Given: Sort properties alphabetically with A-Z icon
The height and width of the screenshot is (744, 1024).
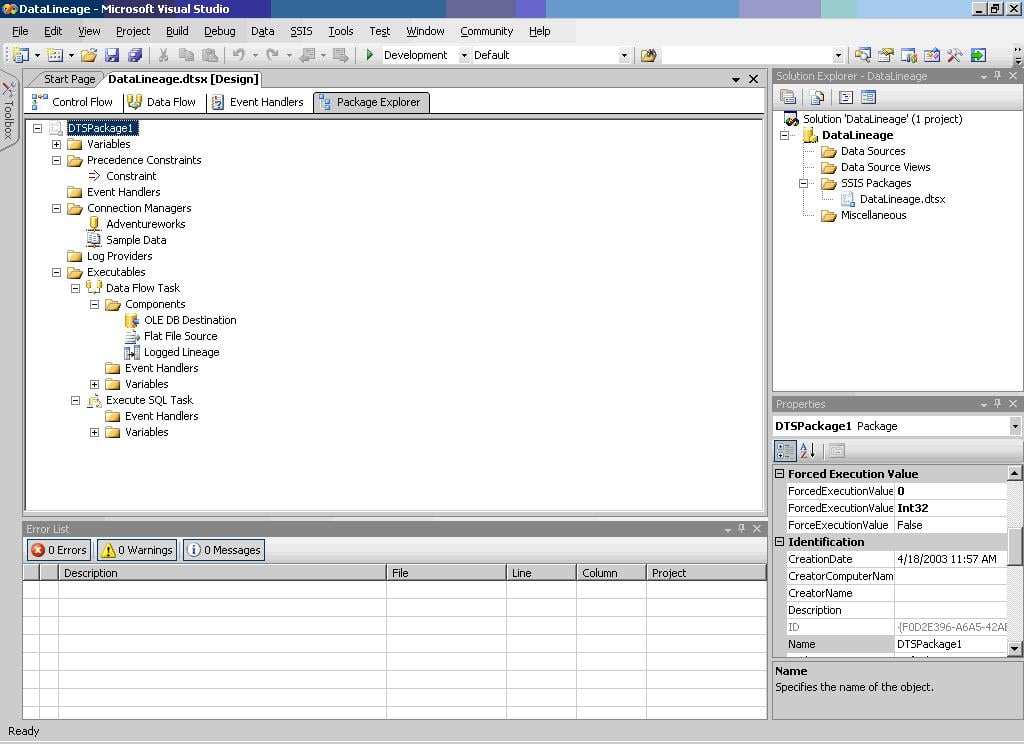Looking at the screenshot, I should click(808, 450).
